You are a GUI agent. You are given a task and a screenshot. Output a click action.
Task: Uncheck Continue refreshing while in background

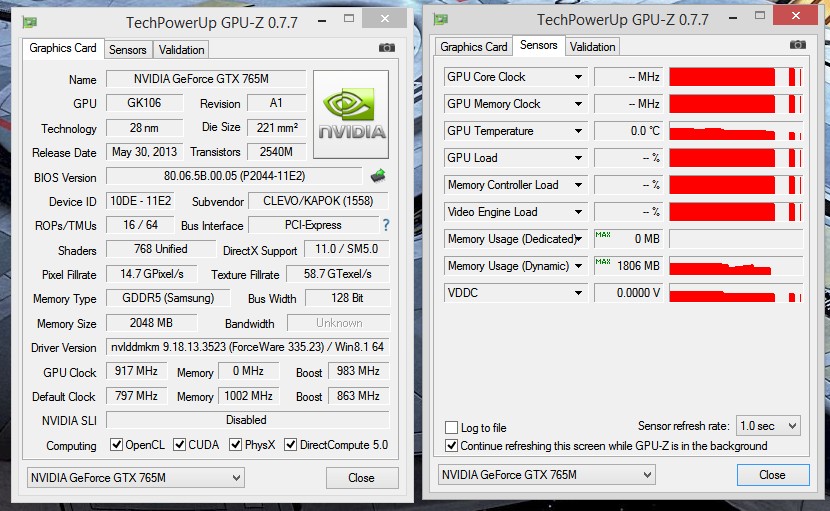[x=452, y=445]
